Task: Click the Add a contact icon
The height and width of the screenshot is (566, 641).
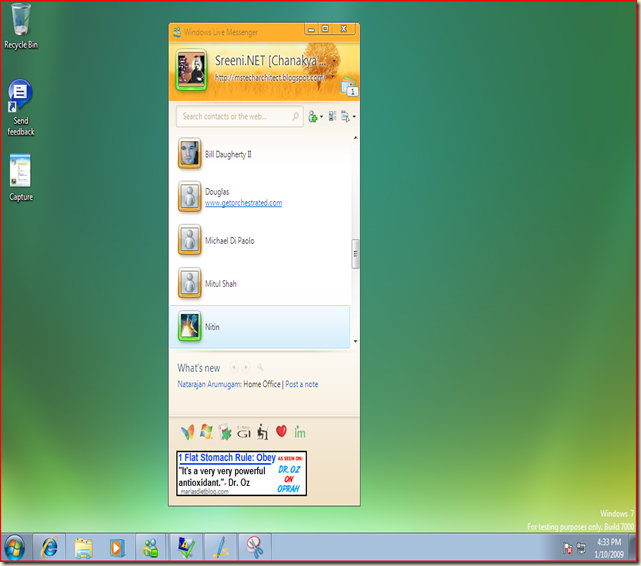Action: pyautogui.click(x=313, y=116)
